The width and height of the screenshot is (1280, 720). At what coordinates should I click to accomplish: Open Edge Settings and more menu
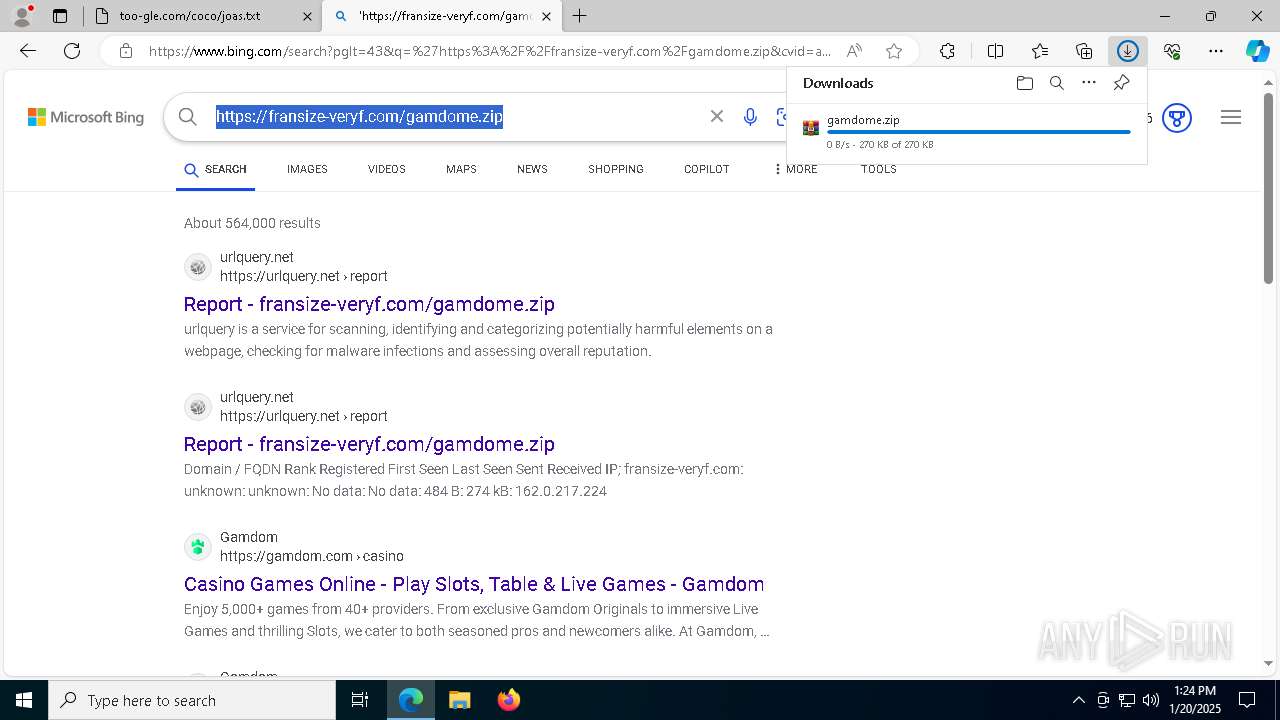pos(1216,51)
